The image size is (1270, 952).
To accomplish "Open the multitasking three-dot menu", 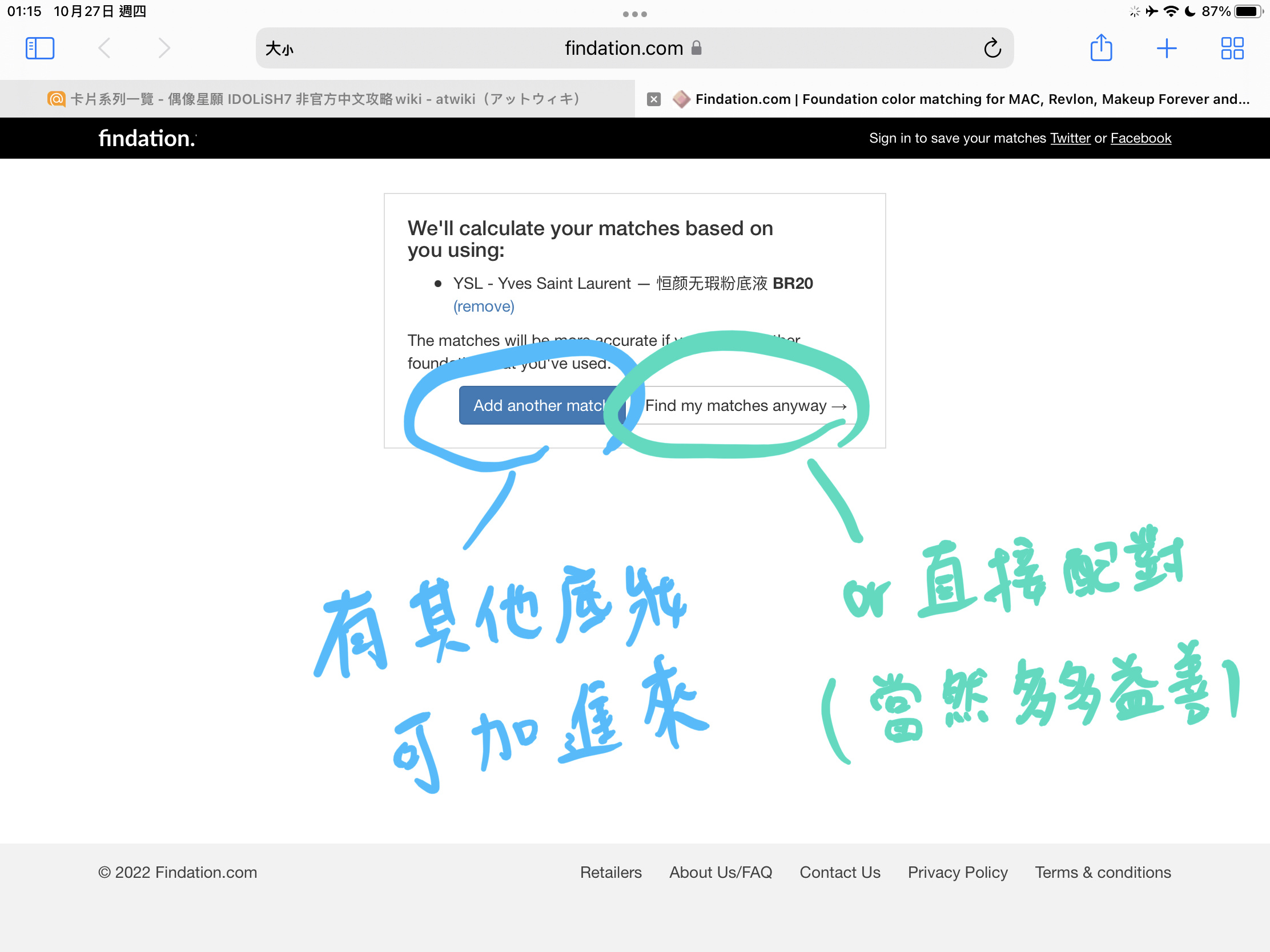I will click(x=634, y=14).
